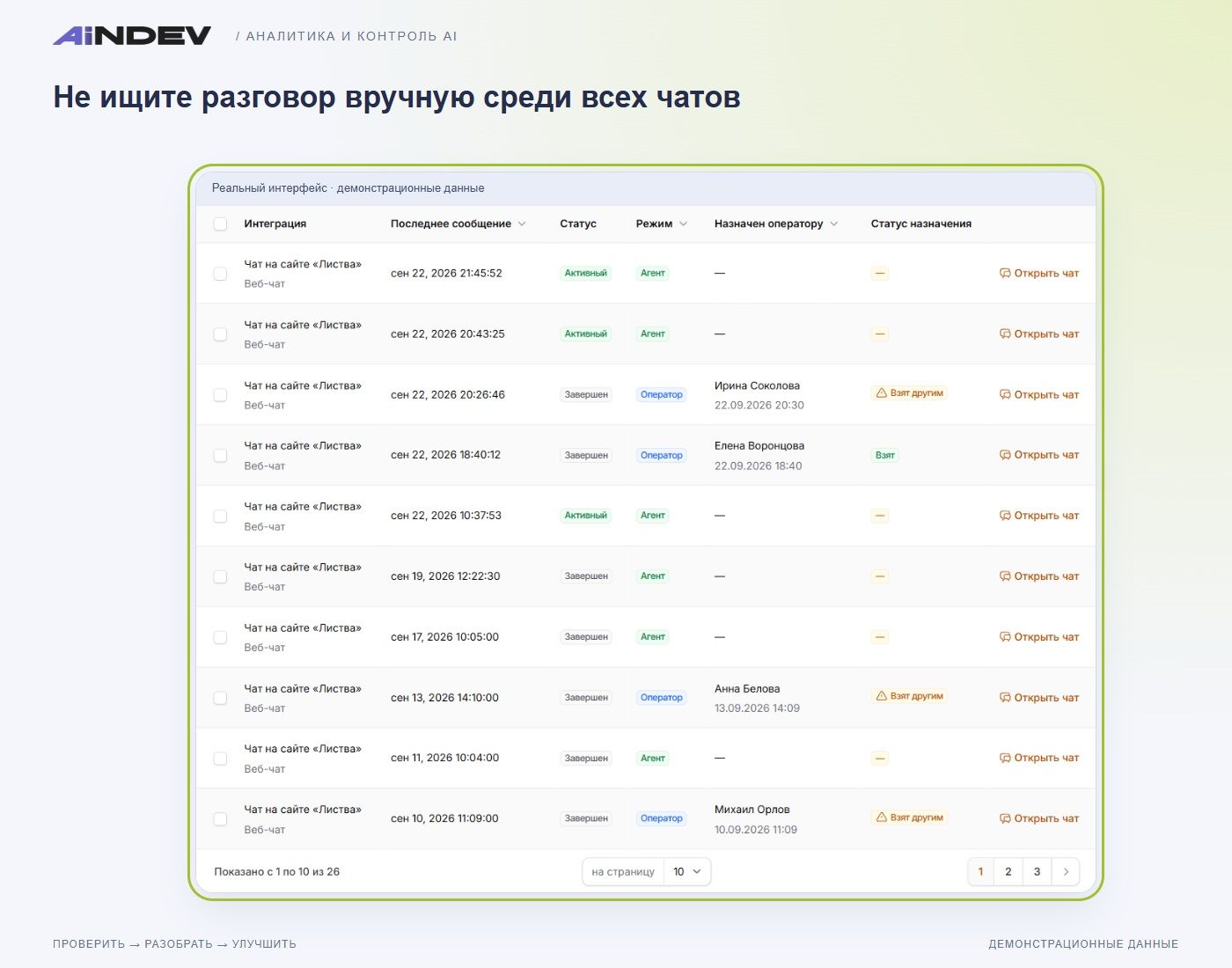Go to page 3 of pagination
Screen dimensions: 1232x968
1037,872
